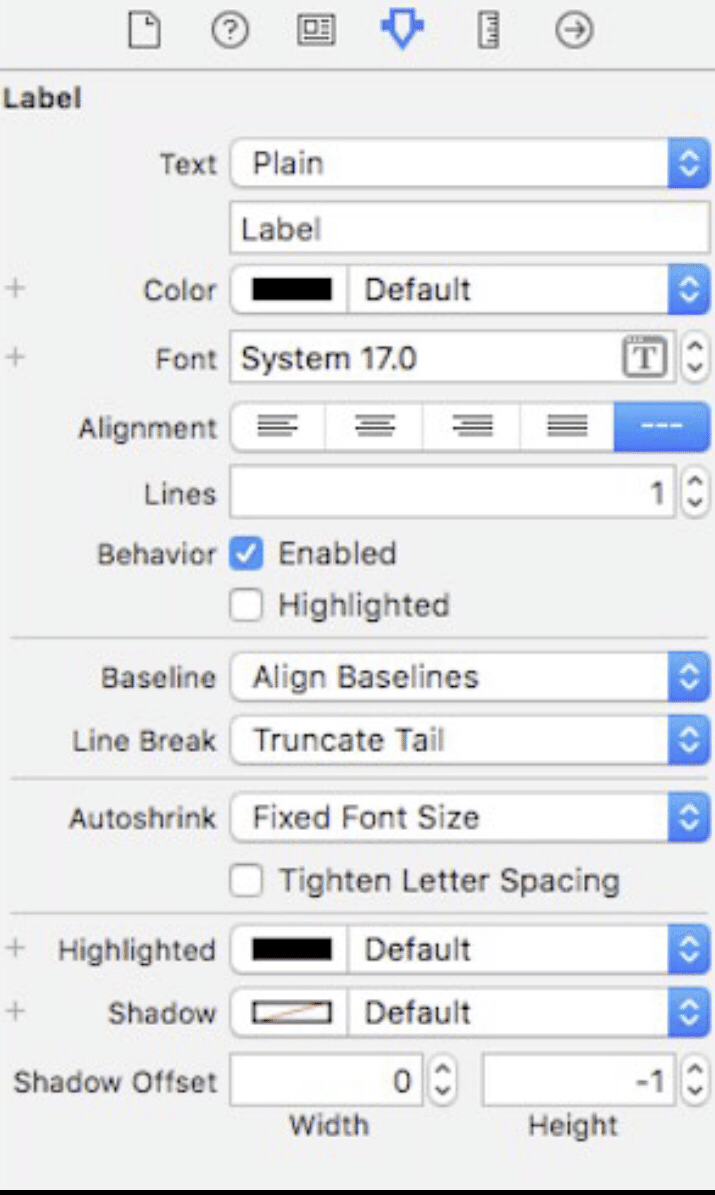
Task: Open the Connections inspector arrow icon
Action: point(573,30)
